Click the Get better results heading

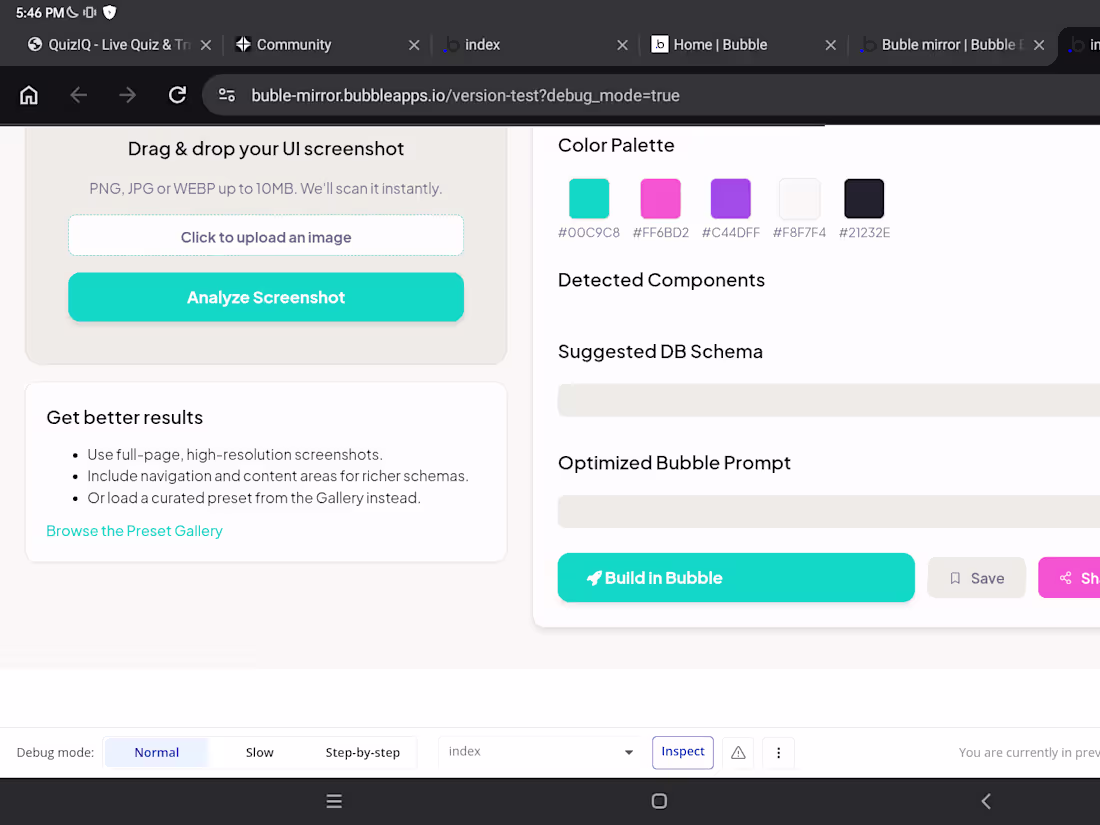(124, 417)
